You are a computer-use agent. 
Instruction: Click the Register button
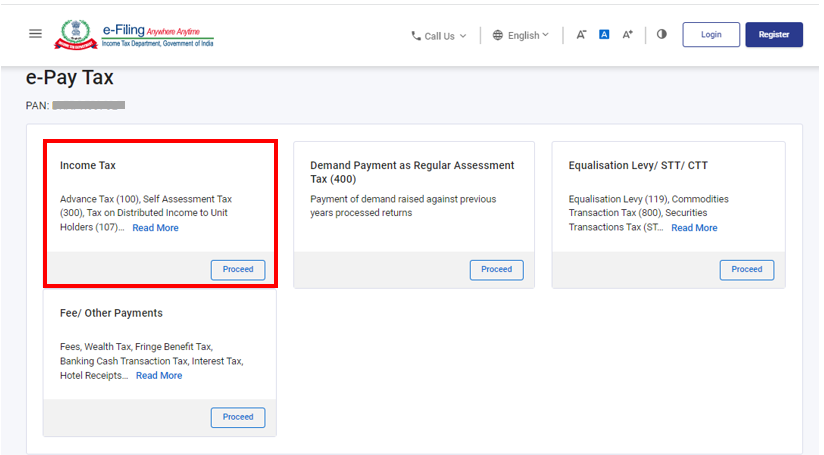pyautogui.click(x=773, y=35)
